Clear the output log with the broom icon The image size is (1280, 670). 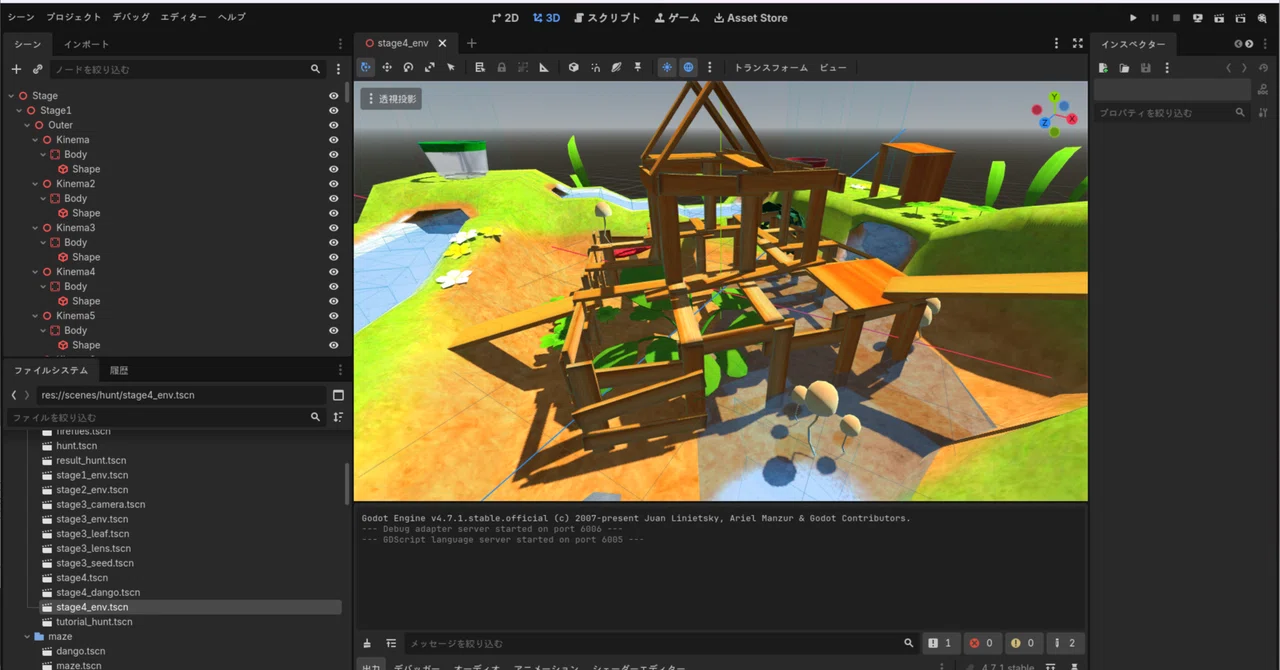[367, 643]
